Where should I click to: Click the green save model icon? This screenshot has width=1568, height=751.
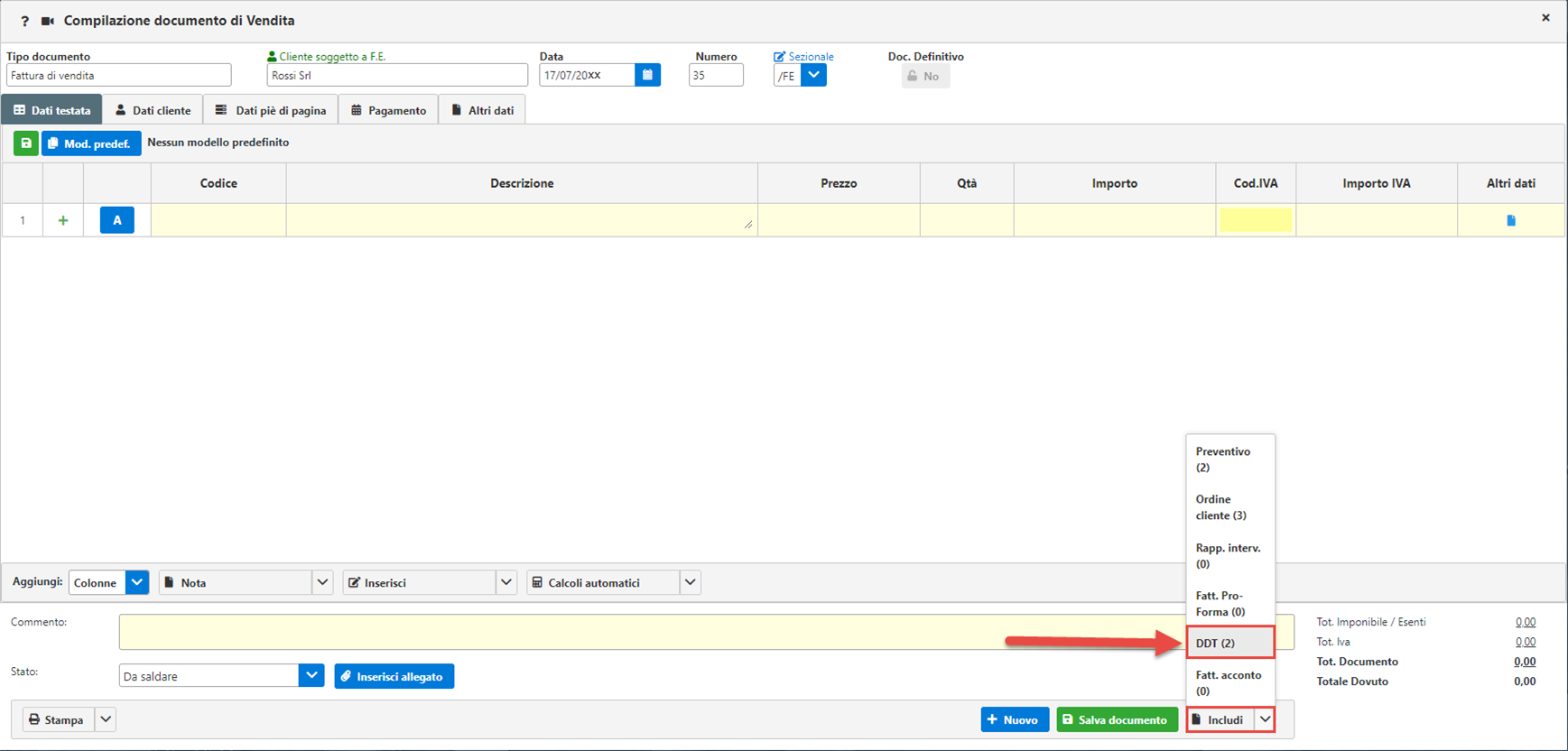pos(26,144)
